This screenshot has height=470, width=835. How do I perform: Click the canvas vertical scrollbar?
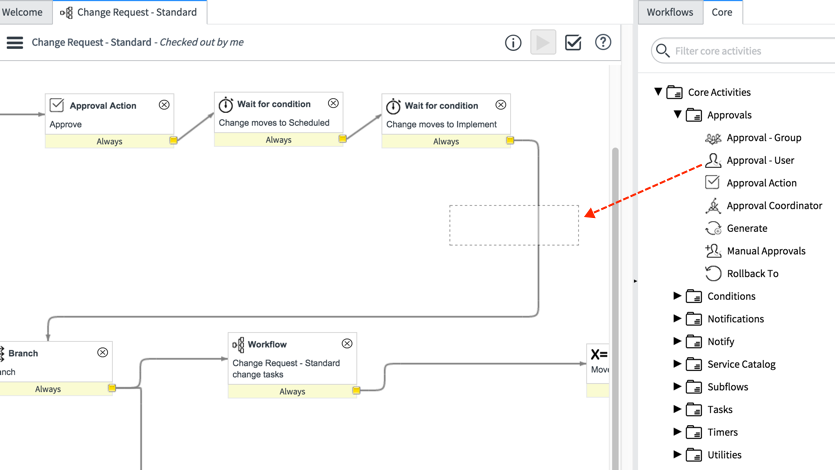click(x=615, y=309)
